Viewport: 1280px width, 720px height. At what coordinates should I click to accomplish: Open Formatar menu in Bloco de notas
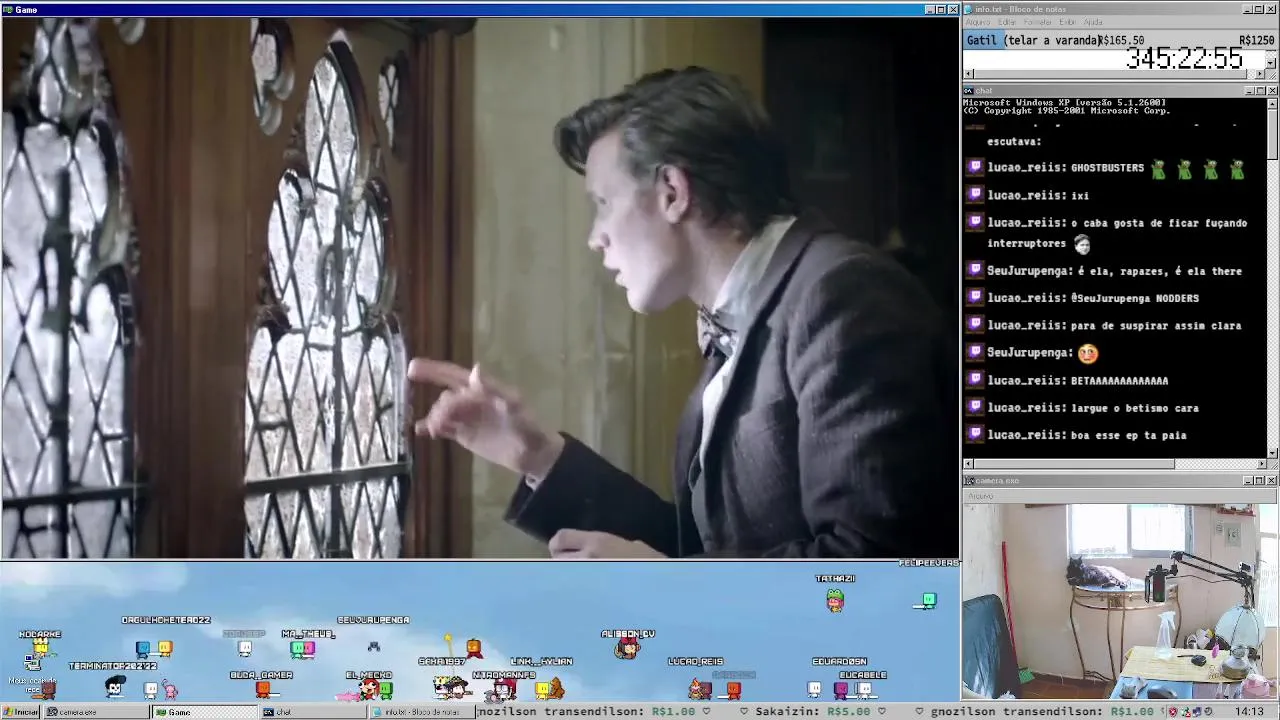(1037, 22)
